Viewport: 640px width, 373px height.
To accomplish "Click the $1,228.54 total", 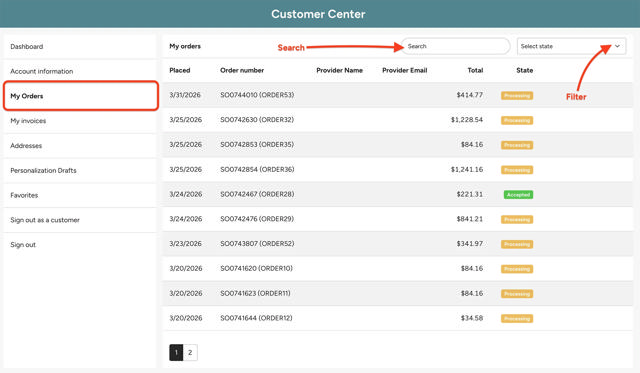I will 467,120.
